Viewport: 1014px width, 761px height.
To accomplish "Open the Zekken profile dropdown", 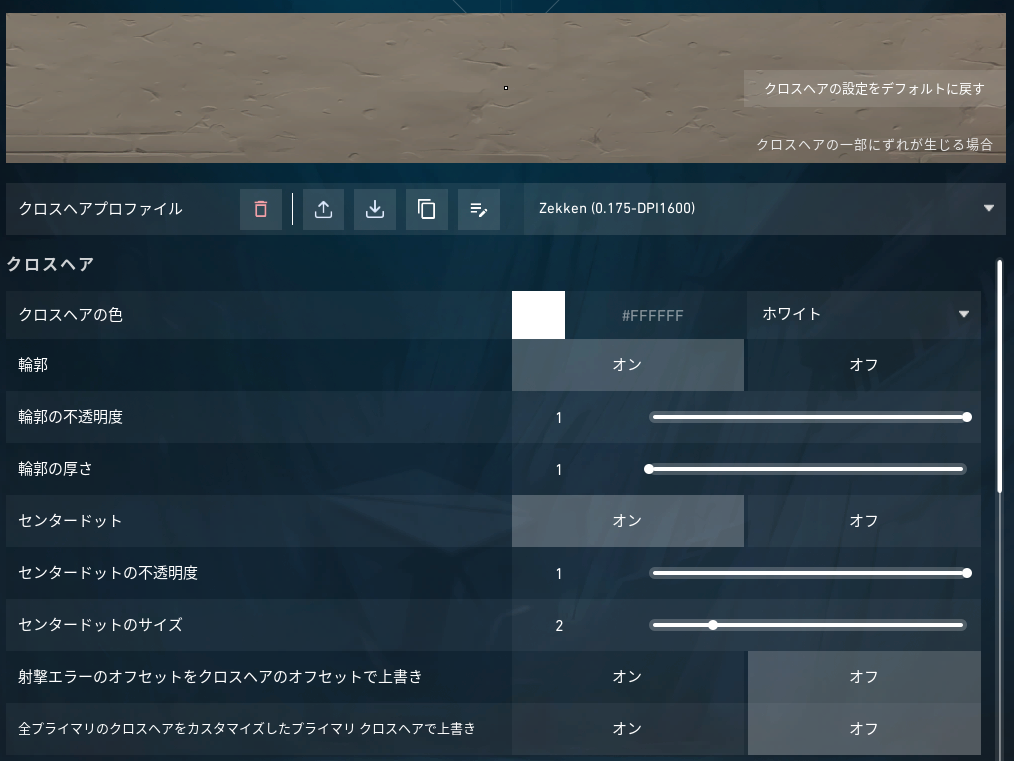I will [765, 209].
